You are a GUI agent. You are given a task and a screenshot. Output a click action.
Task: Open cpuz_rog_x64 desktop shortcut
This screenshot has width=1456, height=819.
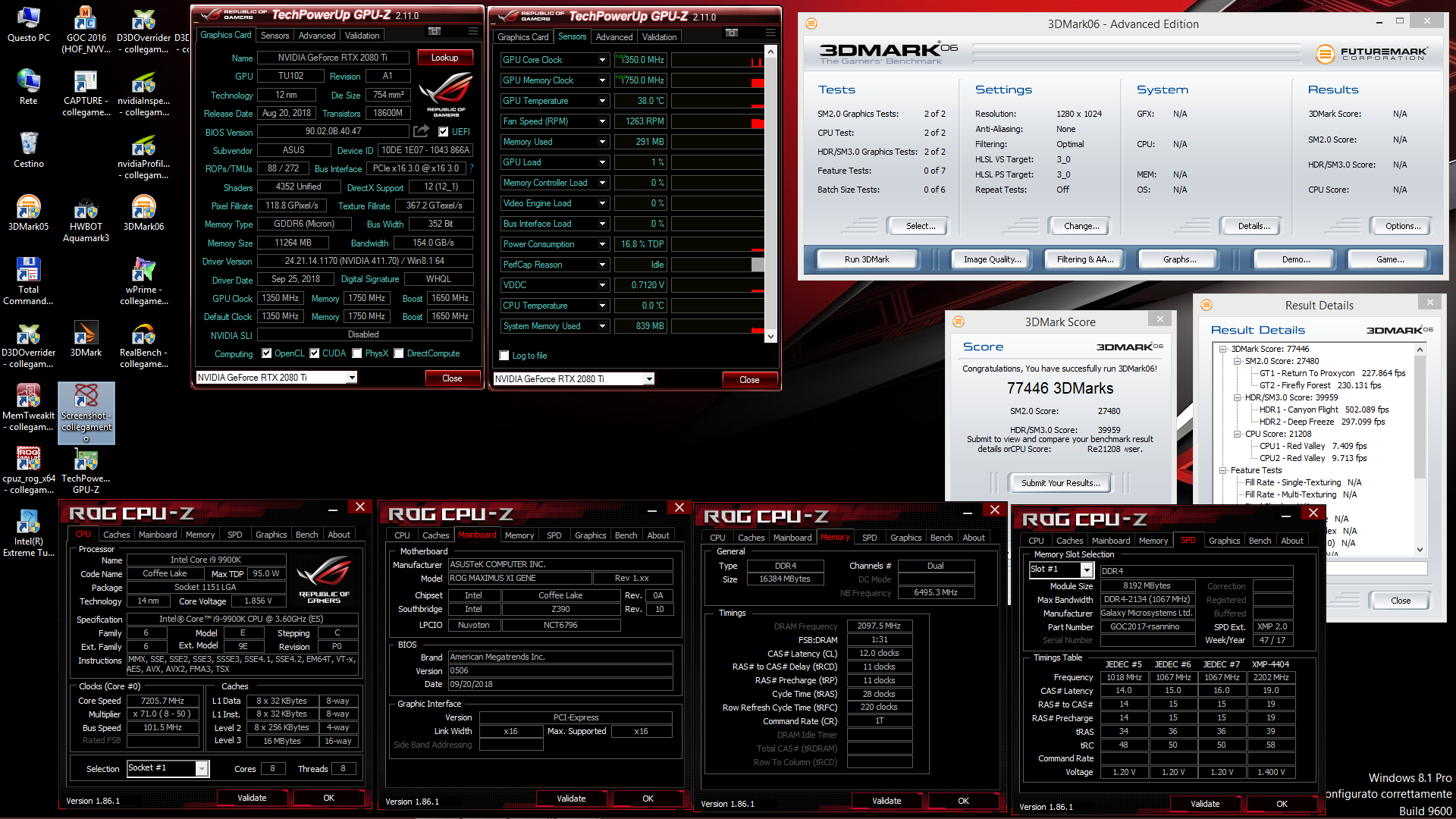[x=29, y=470]
